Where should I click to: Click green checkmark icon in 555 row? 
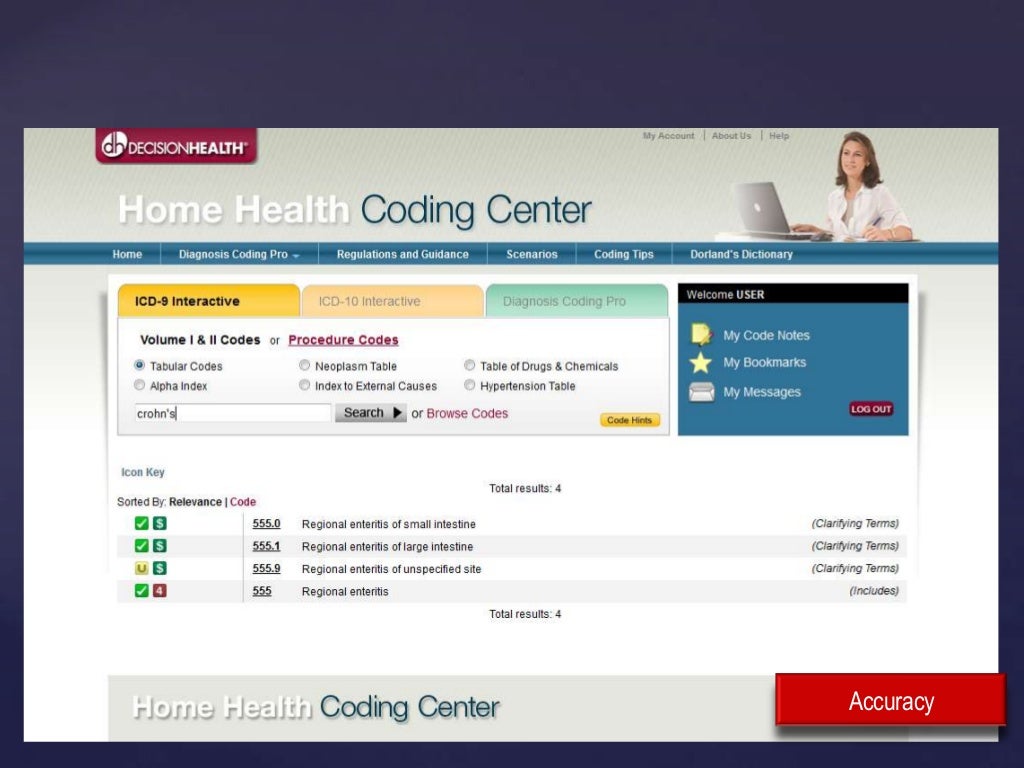pos(141,590)
